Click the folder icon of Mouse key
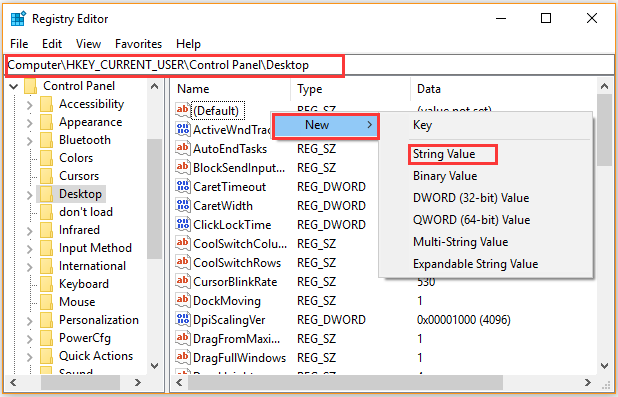The width and height of the screenshot is (618, 397). click(x=47, y=302)
